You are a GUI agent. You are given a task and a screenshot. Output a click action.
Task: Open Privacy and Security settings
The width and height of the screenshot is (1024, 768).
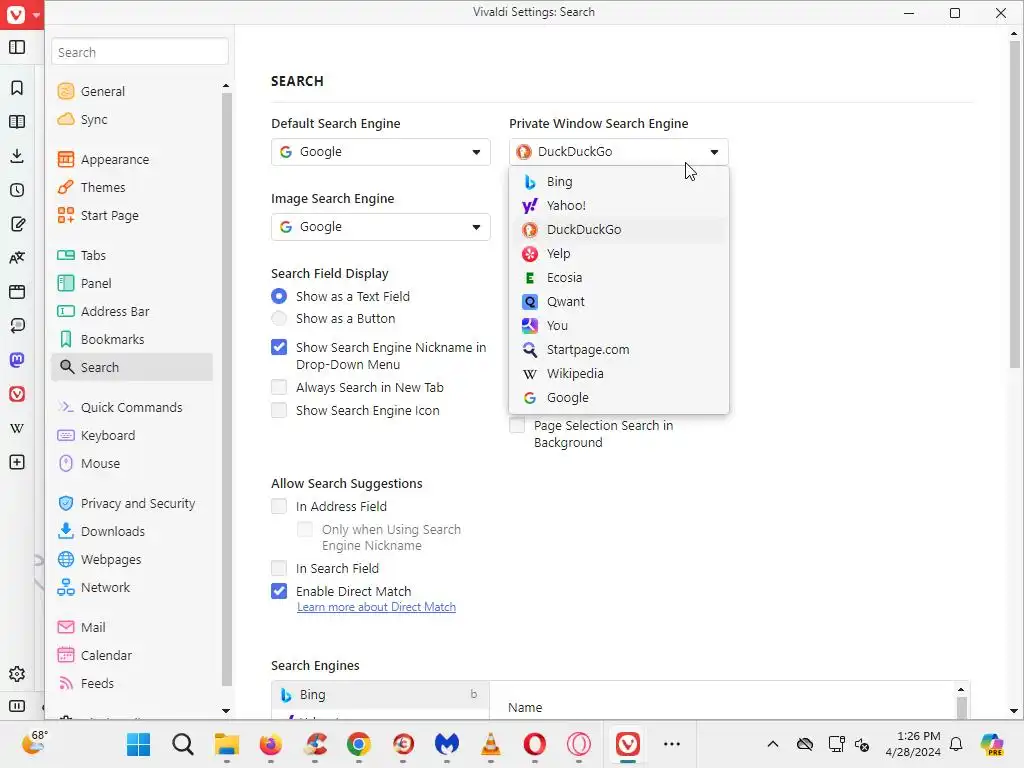(x=132, y=504)
